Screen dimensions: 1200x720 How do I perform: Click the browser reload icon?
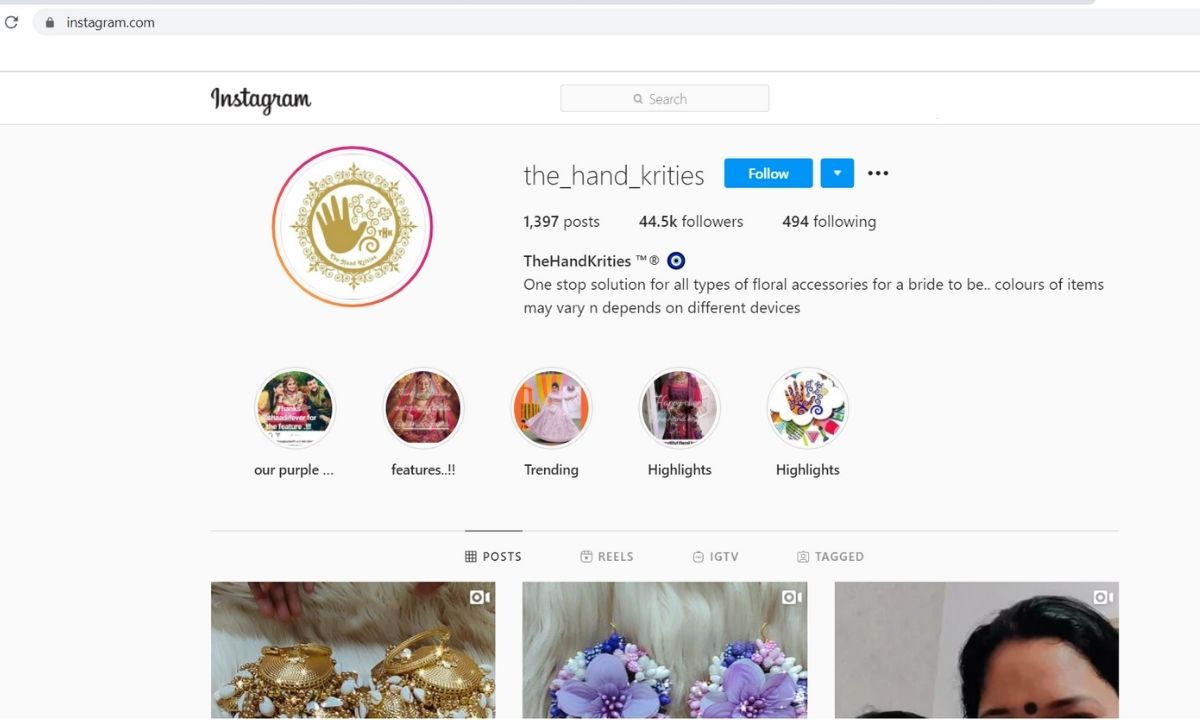[x=11, y=22]
